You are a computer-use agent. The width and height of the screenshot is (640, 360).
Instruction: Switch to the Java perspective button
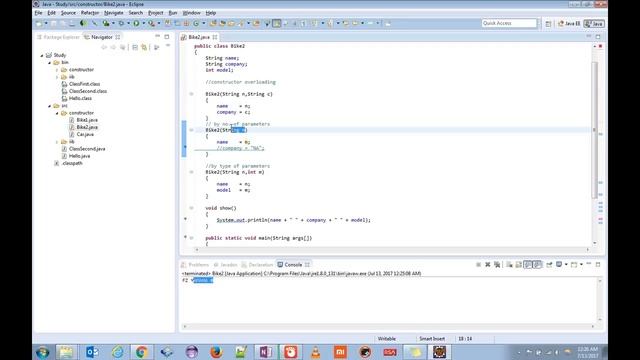(x=594, y=24)
